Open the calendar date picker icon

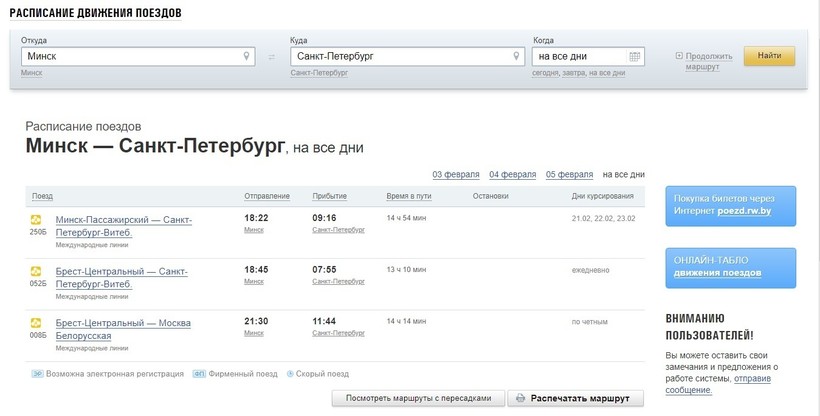(634, 57)
